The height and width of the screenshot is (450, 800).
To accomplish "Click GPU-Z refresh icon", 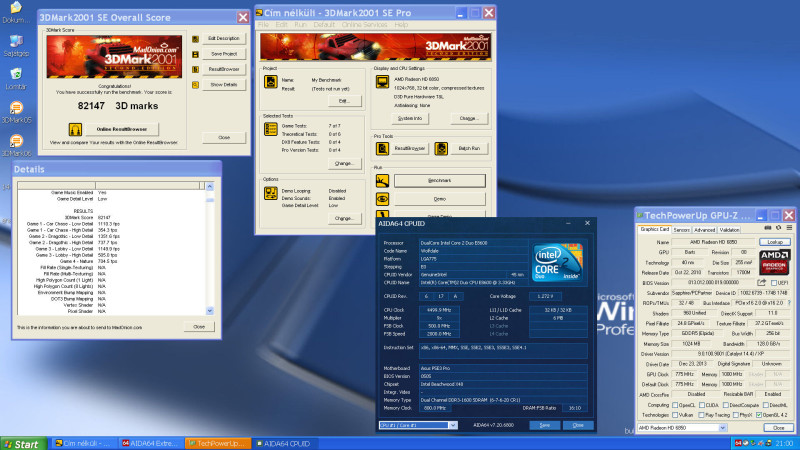I will coord(779,228).
